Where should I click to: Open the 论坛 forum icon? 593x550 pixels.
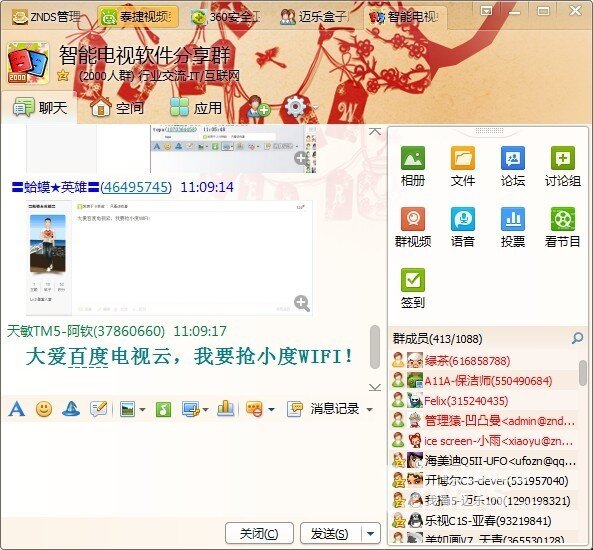coord(512,166)
